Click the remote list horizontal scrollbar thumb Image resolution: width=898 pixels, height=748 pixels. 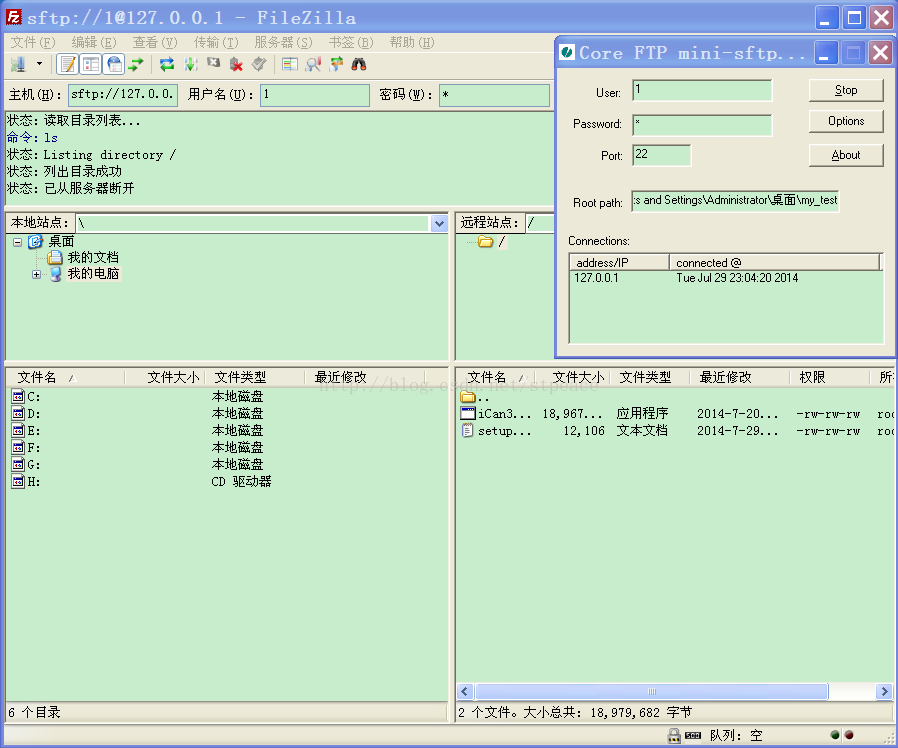652,691
